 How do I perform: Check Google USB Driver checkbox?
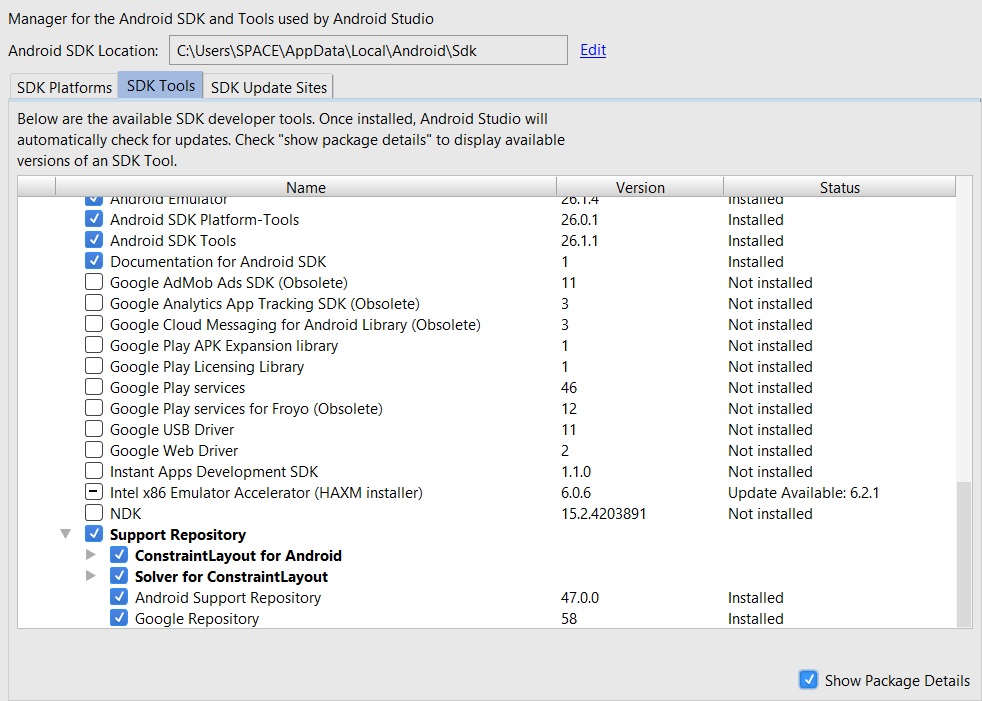(x=94, y=428)
